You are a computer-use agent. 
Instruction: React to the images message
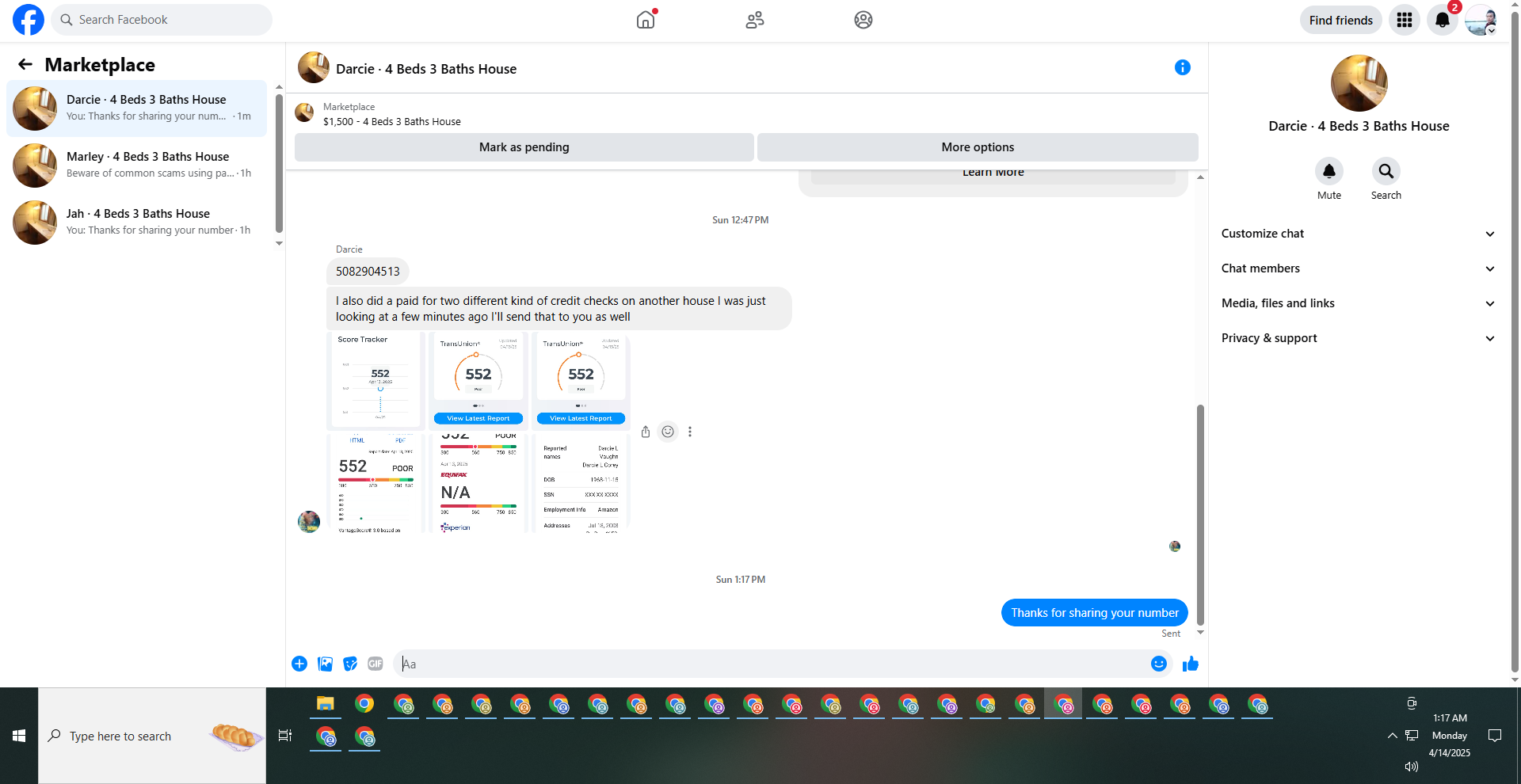(x=669, y=432)
